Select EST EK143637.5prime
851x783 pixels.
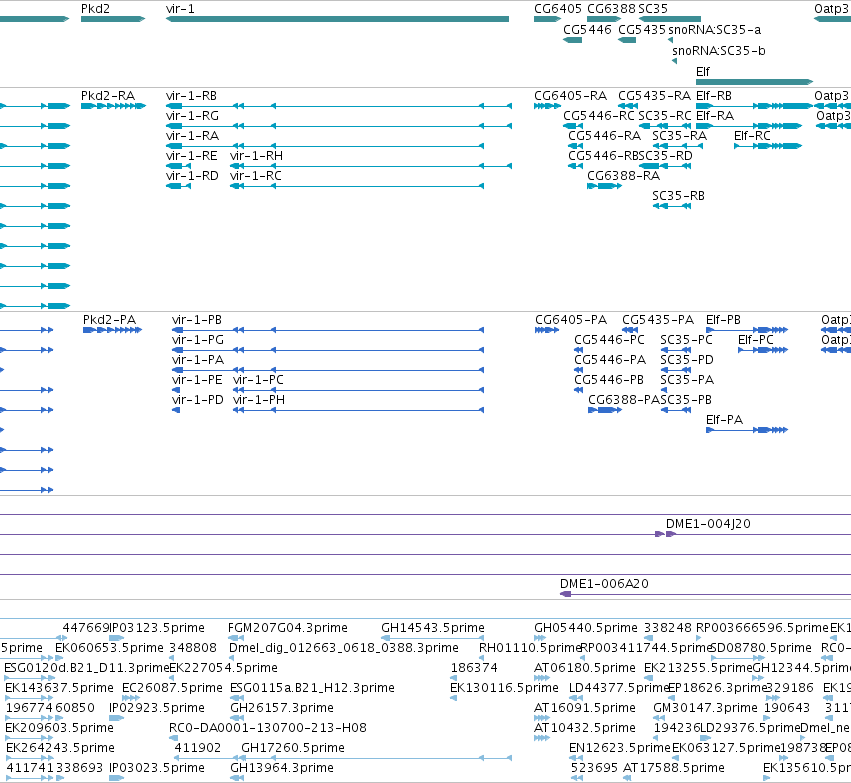point(60,688)
